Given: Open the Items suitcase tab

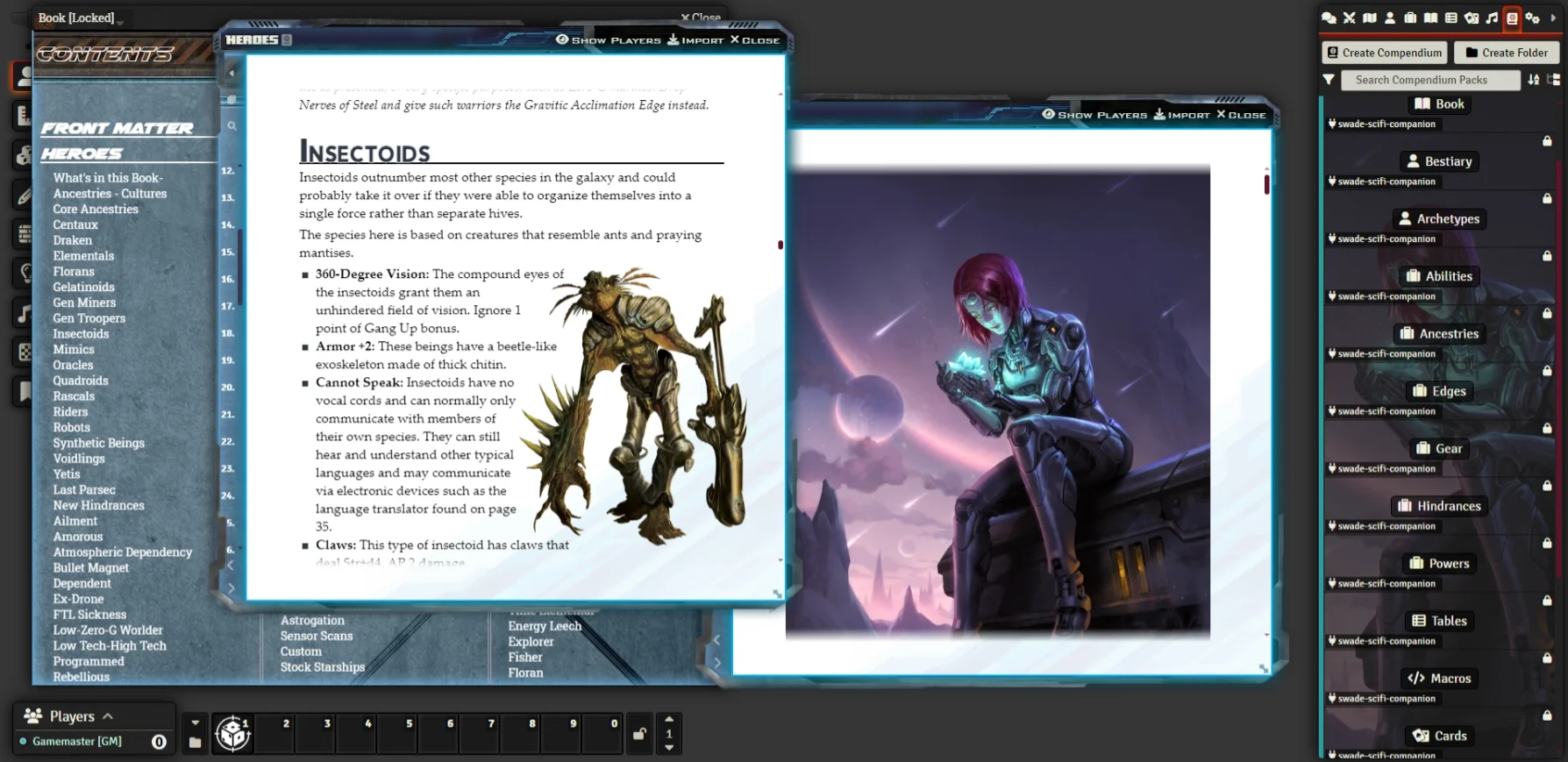Looking at the screenshot, I should coord(1410,18).
